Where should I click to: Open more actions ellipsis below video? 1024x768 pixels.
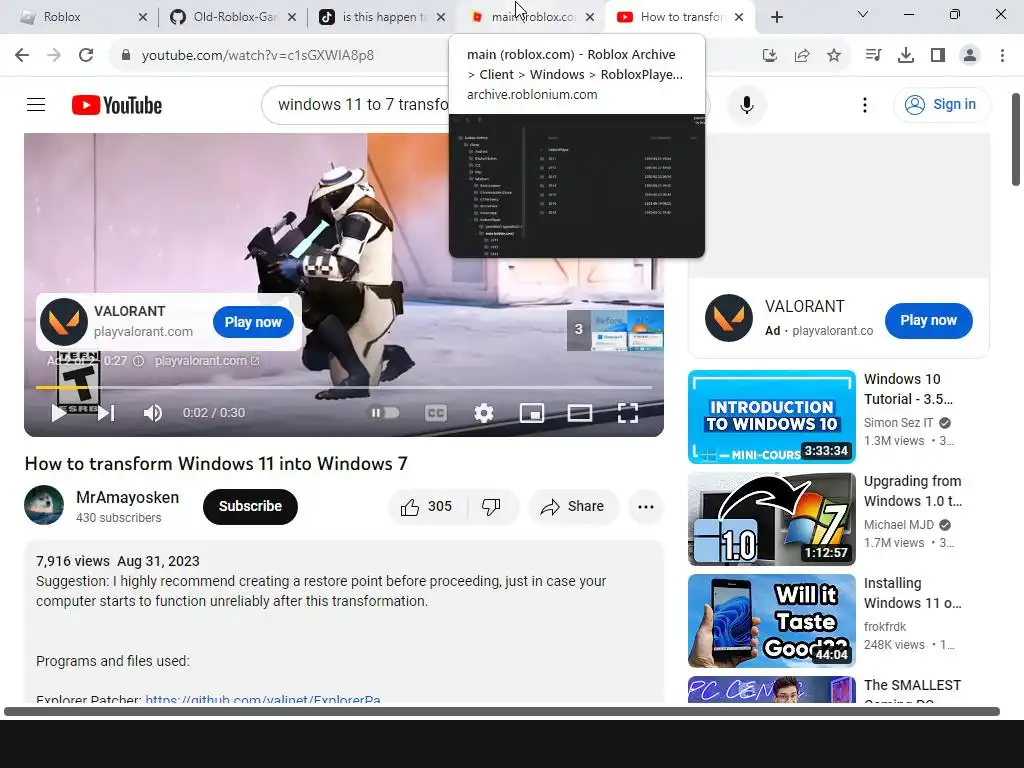tap(645, 507)
